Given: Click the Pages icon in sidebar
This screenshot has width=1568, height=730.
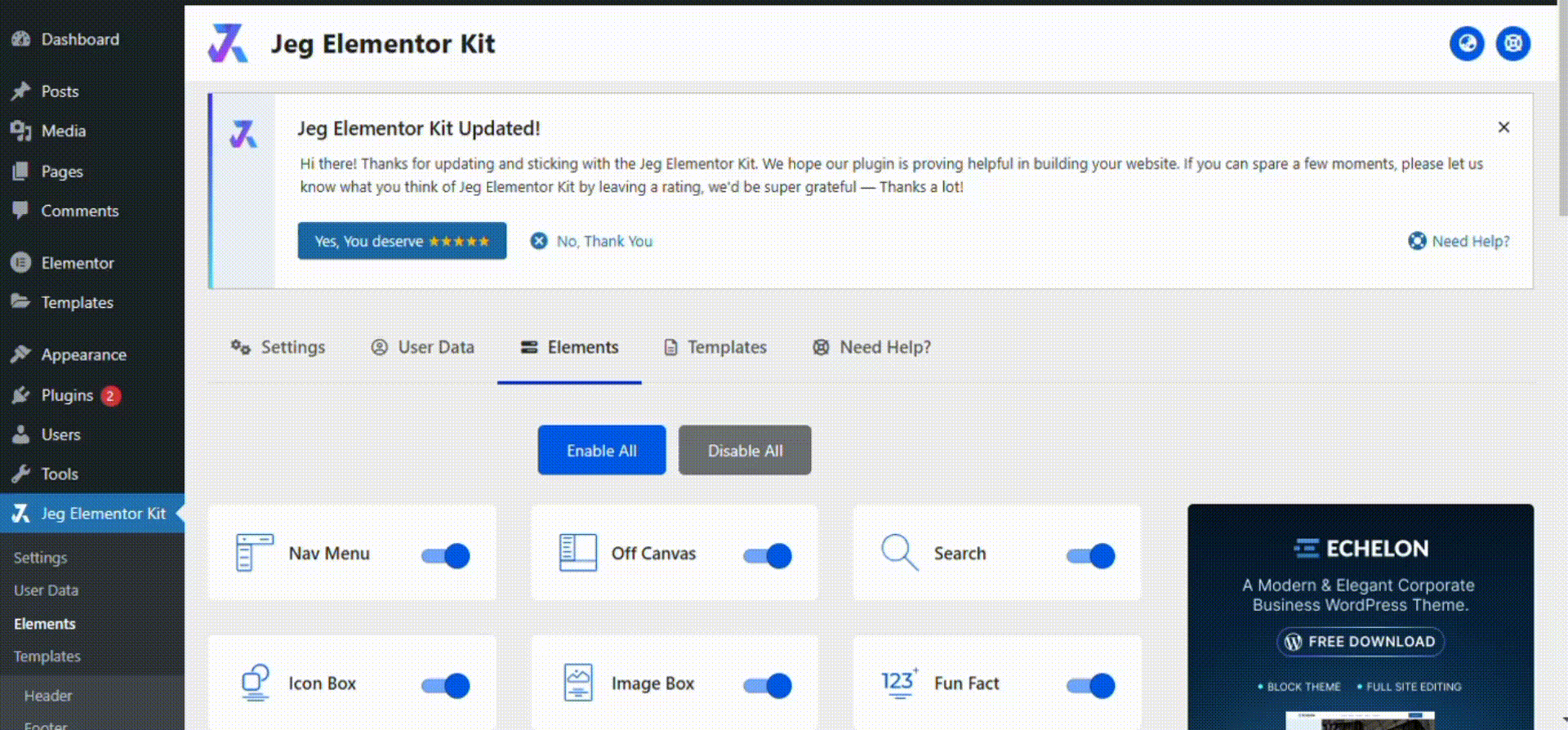Looking at the screenshot, I should [x=20, y=171].
